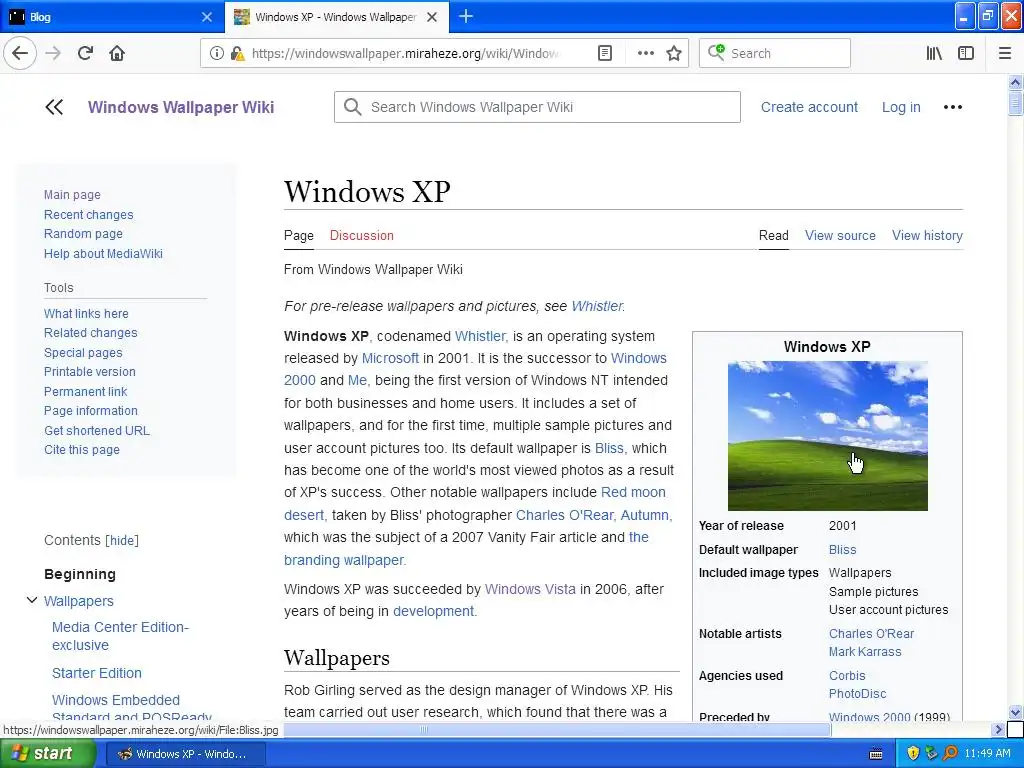The image size is (1024, 768).
Task: Open Printable version link
Action: click(89, 372)
